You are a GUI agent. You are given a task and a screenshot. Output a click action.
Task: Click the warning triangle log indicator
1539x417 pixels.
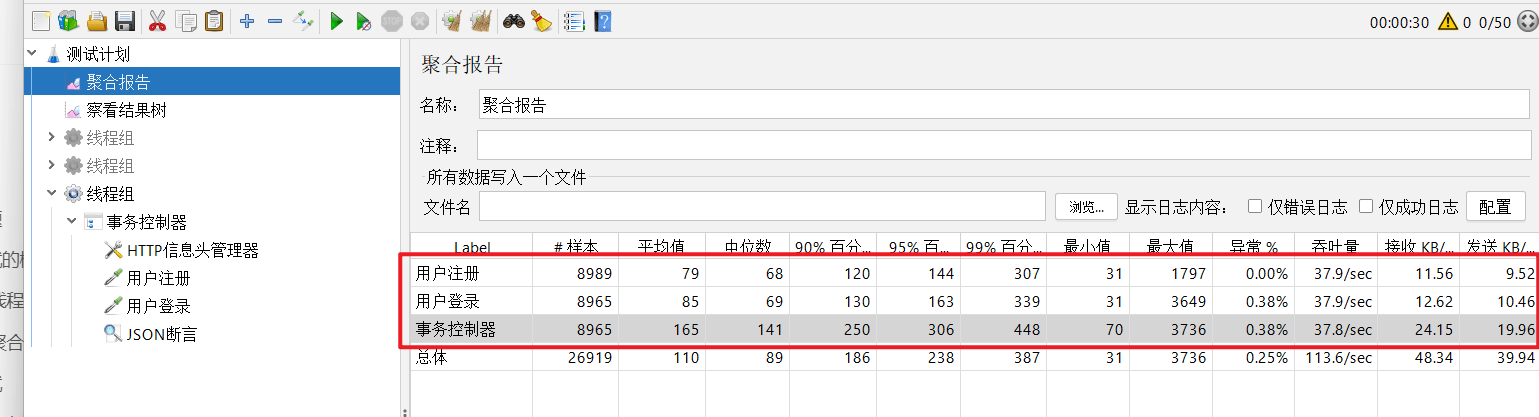pyautogui.click(x=1447, y=21)
